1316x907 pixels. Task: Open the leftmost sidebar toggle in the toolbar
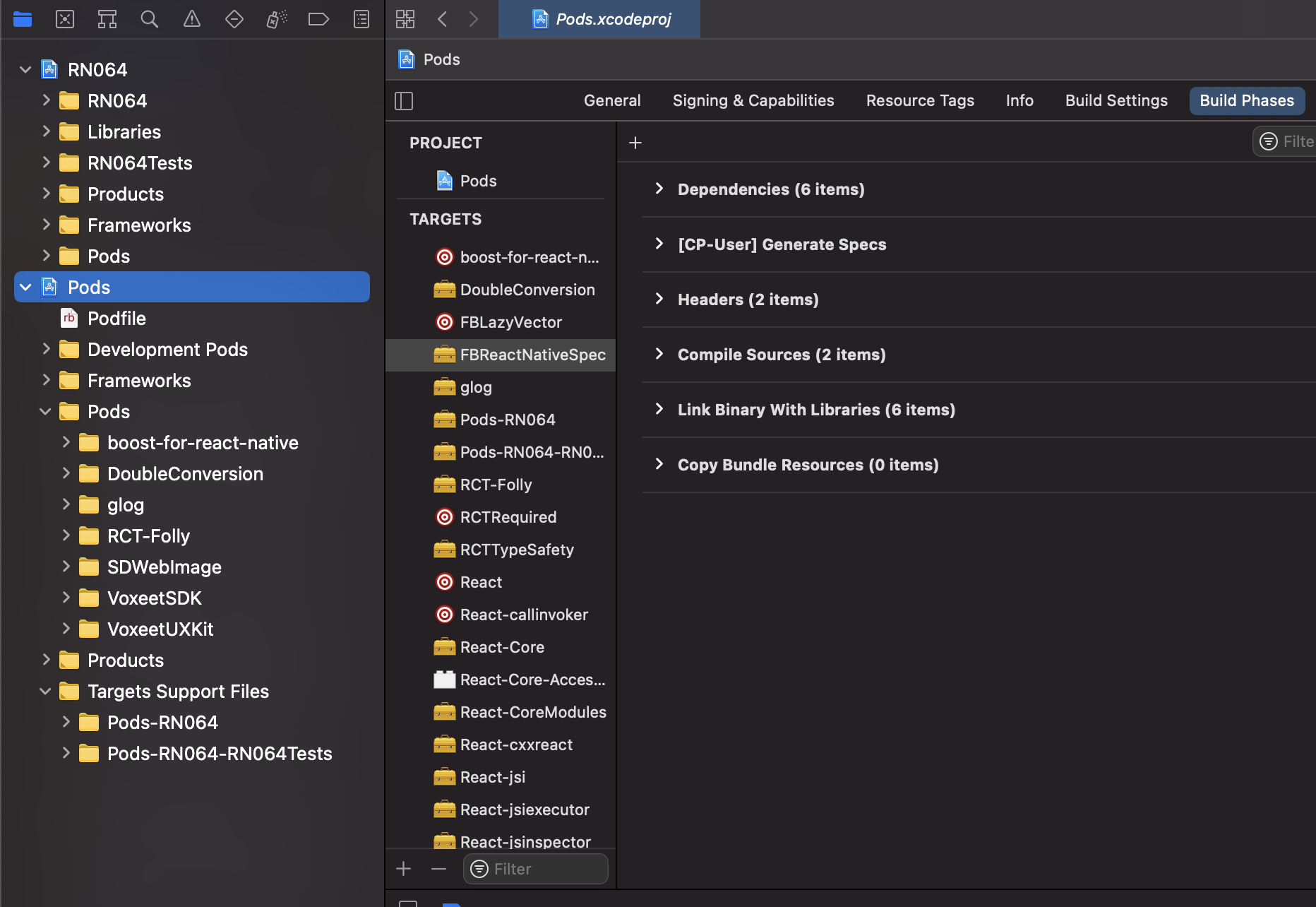(23, 19)
